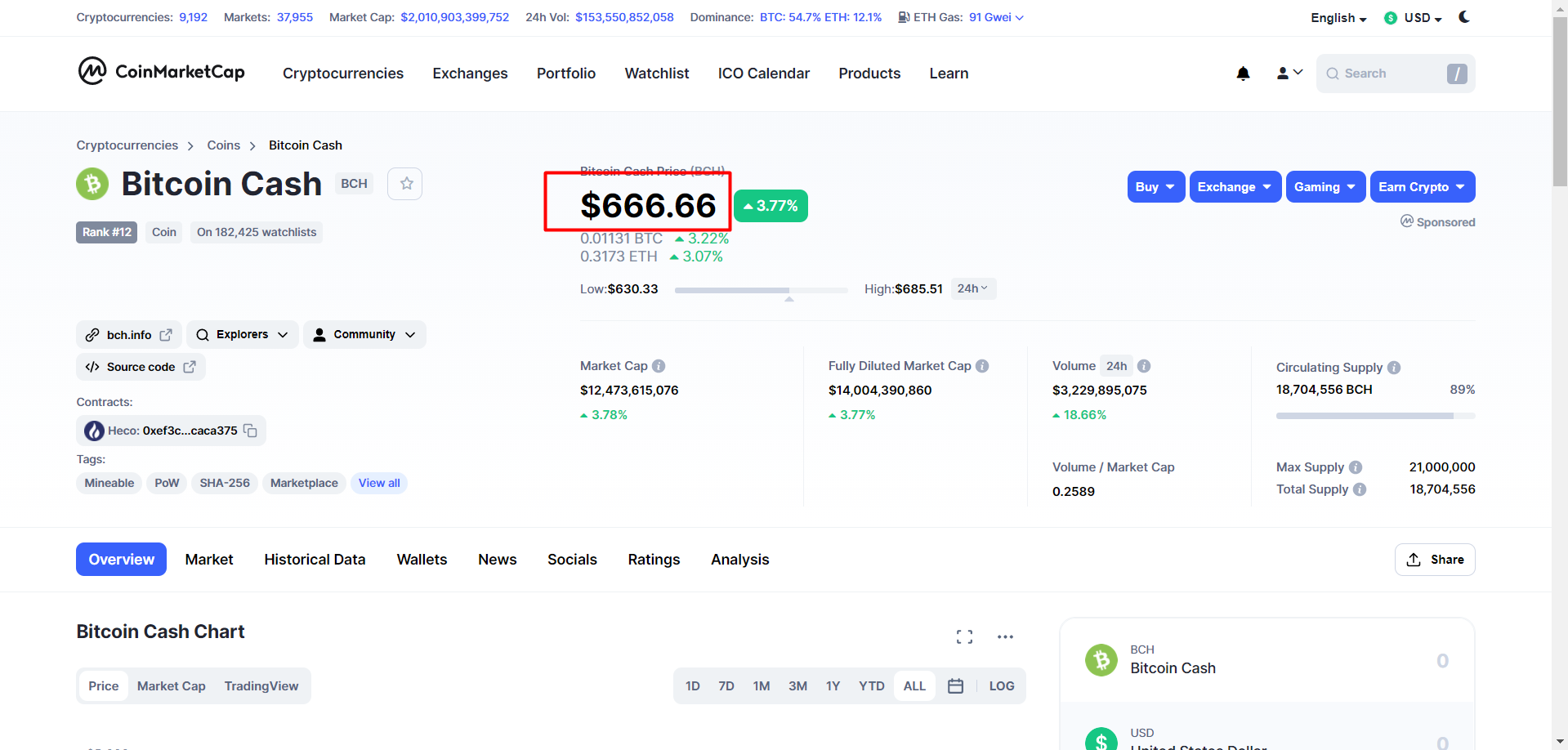Open the Learn menu

(949, 74)
